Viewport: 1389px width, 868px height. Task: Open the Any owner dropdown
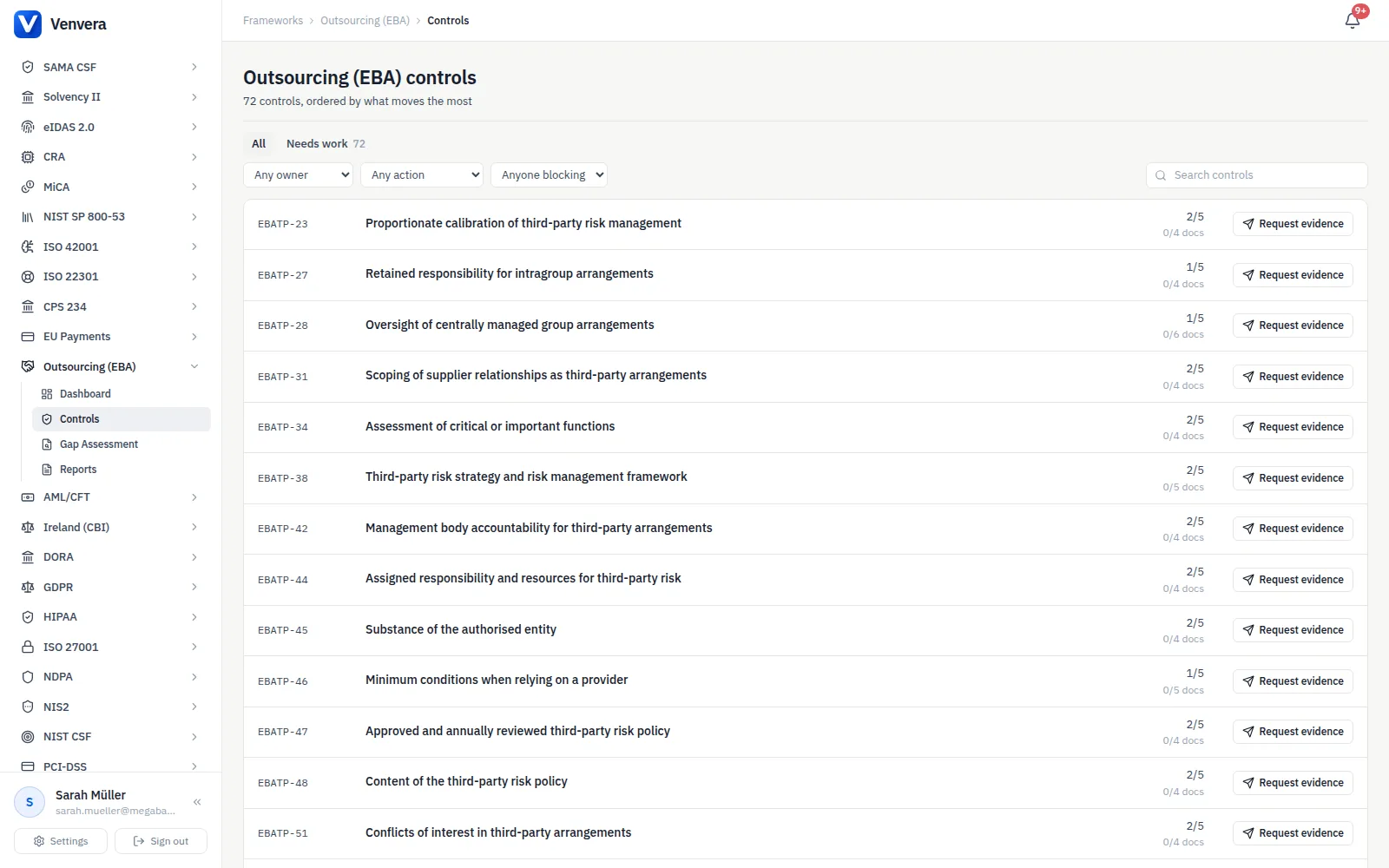click(298, 174)
